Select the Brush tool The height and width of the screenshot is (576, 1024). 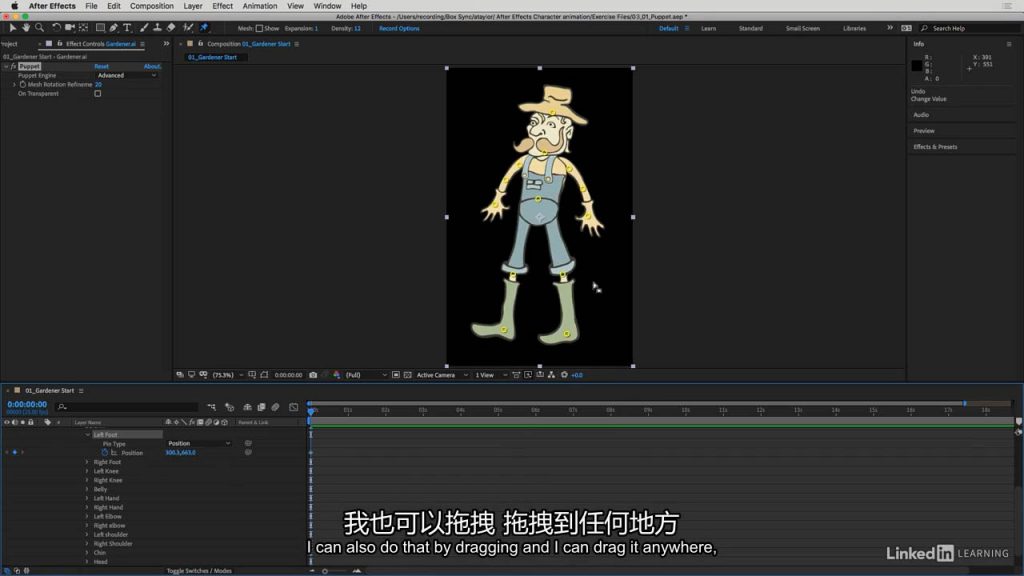(144, 27)
